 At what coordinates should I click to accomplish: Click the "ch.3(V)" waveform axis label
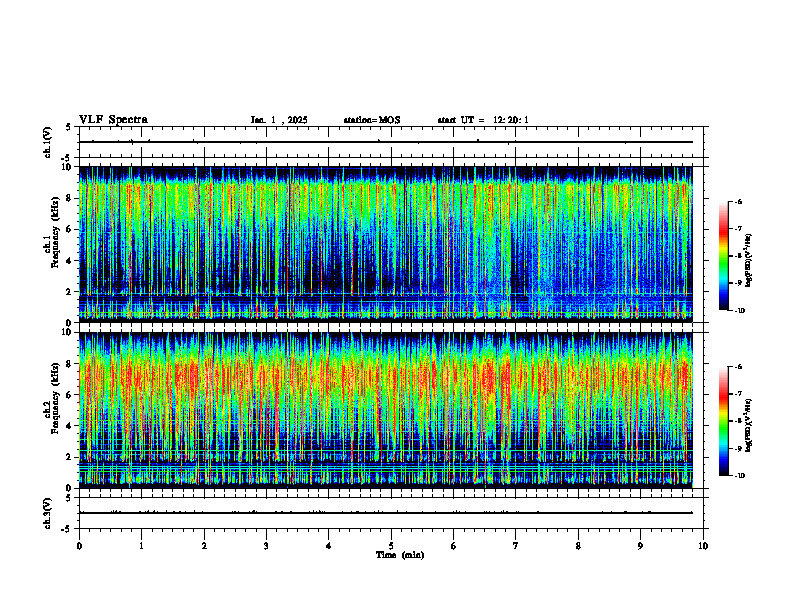pos(47,514)
